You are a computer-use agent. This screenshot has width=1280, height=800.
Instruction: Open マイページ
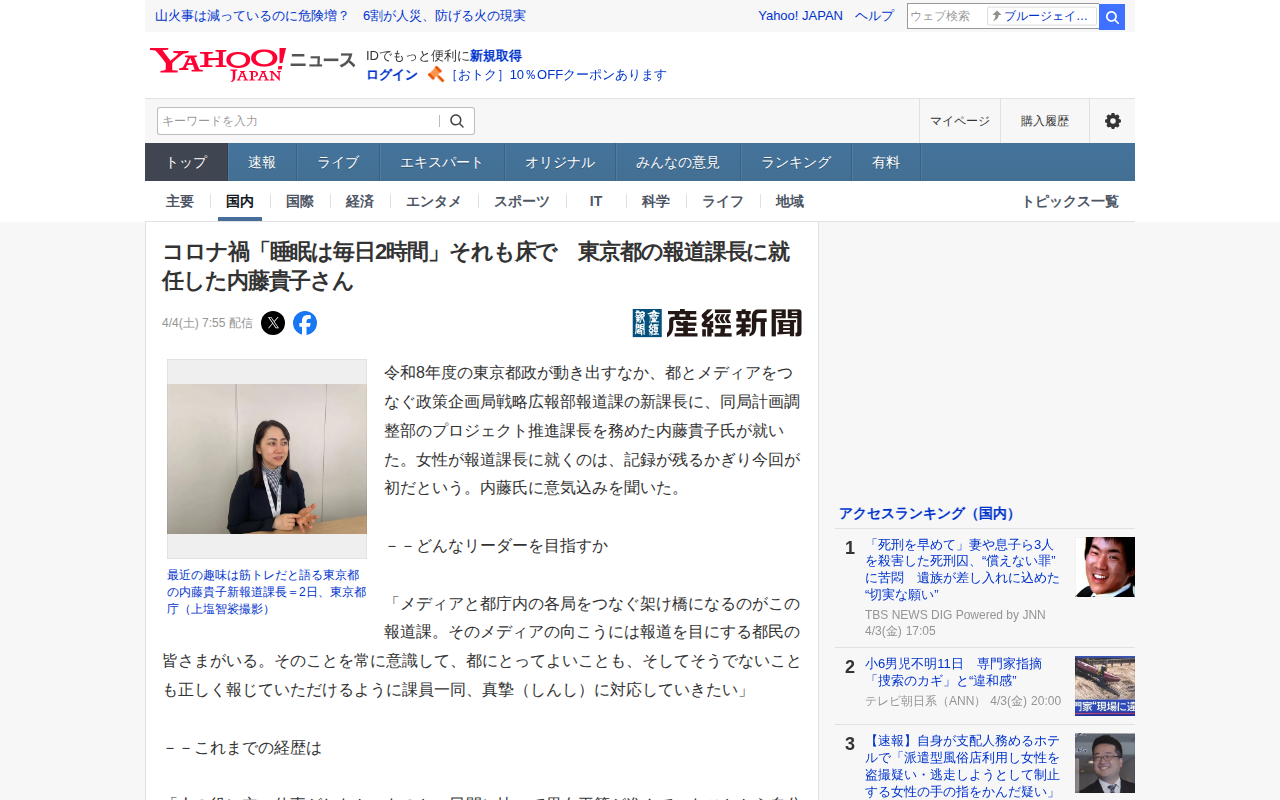pos(960,121)
